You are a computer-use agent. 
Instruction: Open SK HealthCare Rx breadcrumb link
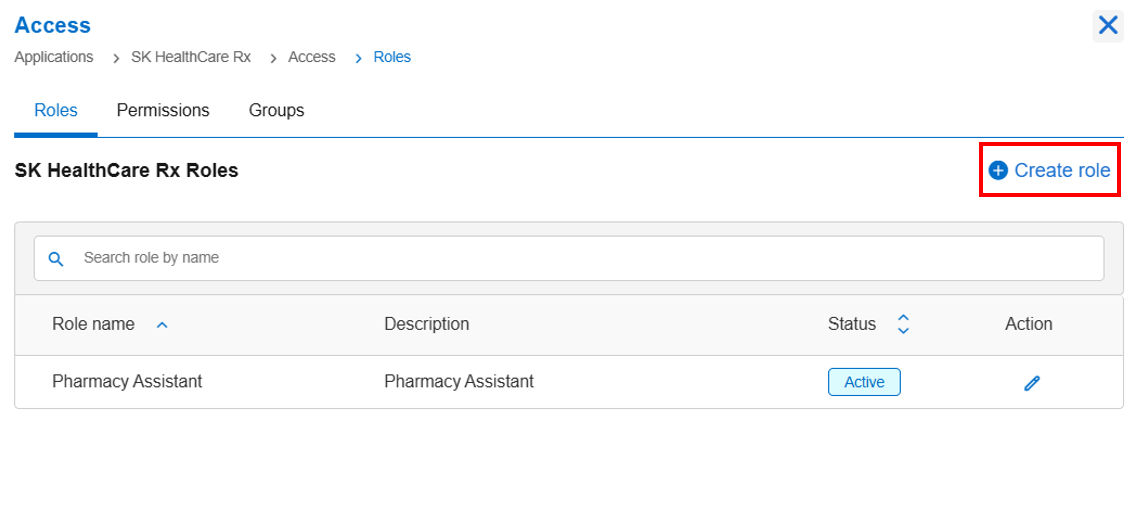(x=191, y=57)
